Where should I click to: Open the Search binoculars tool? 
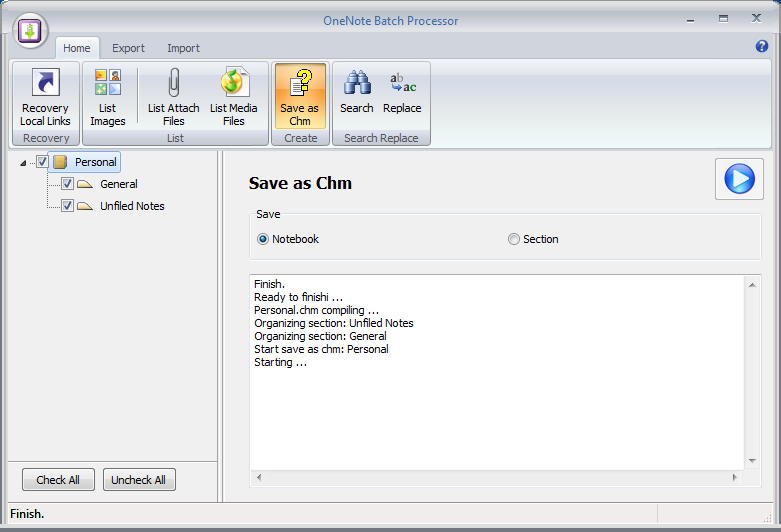point(357,92)
